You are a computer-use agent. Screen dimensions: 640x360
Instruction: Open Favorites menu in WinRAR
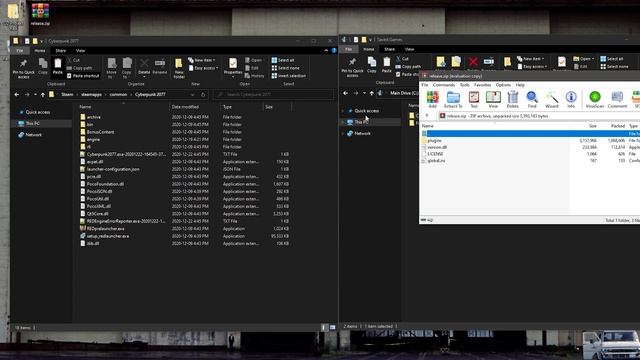click(482, 85)
